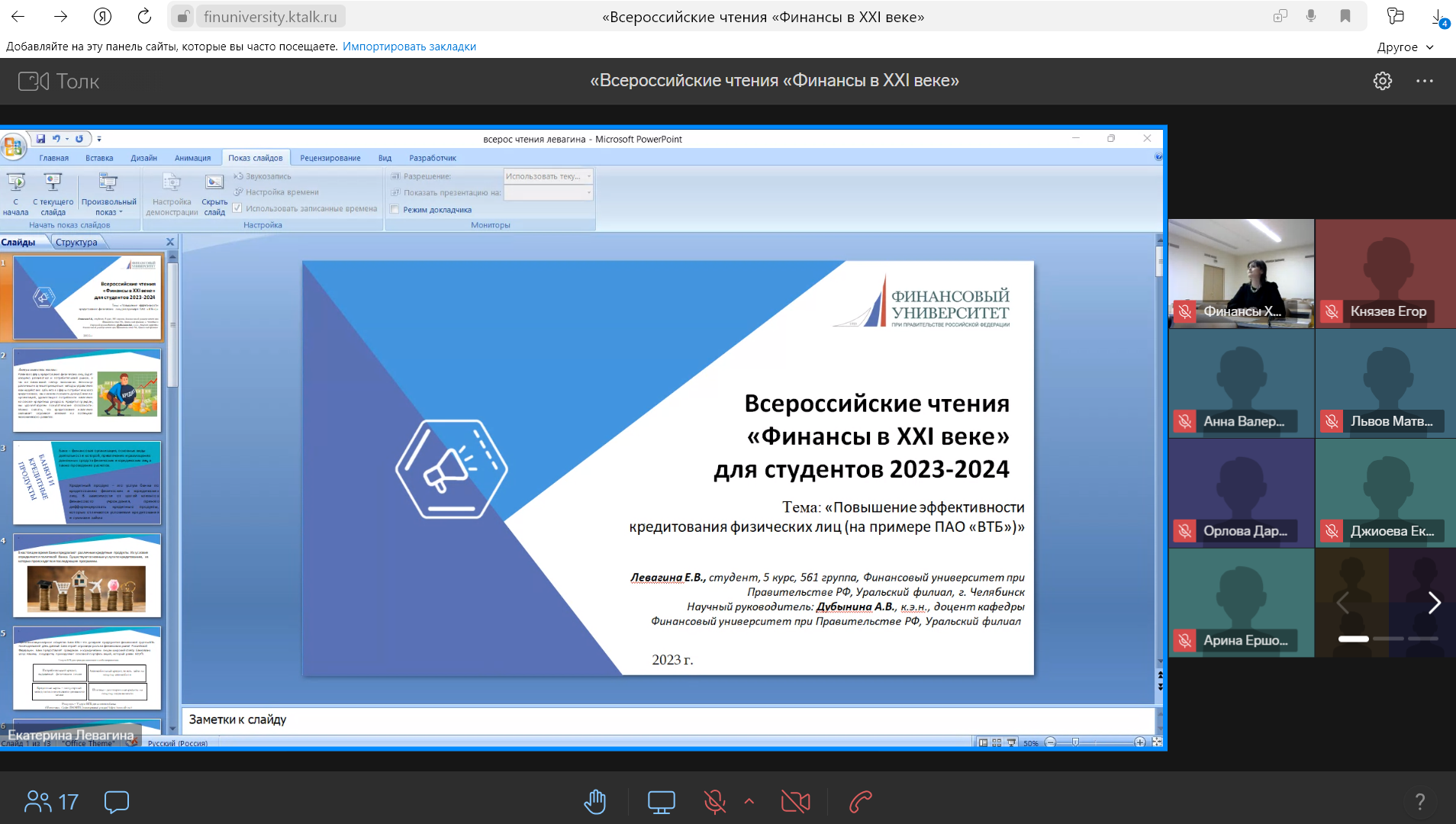Leave the call with the phone icon
This screenshot has width=1456, height=824.
point(861,801)
